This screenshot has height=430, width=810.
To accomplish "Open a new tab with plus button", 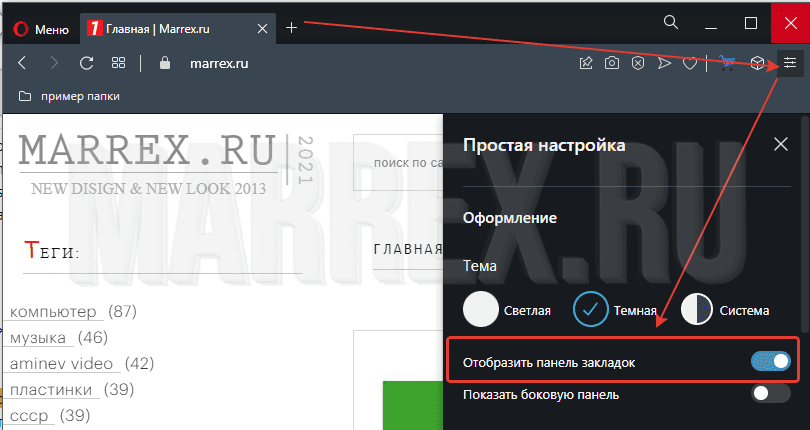I will [291, 28].
